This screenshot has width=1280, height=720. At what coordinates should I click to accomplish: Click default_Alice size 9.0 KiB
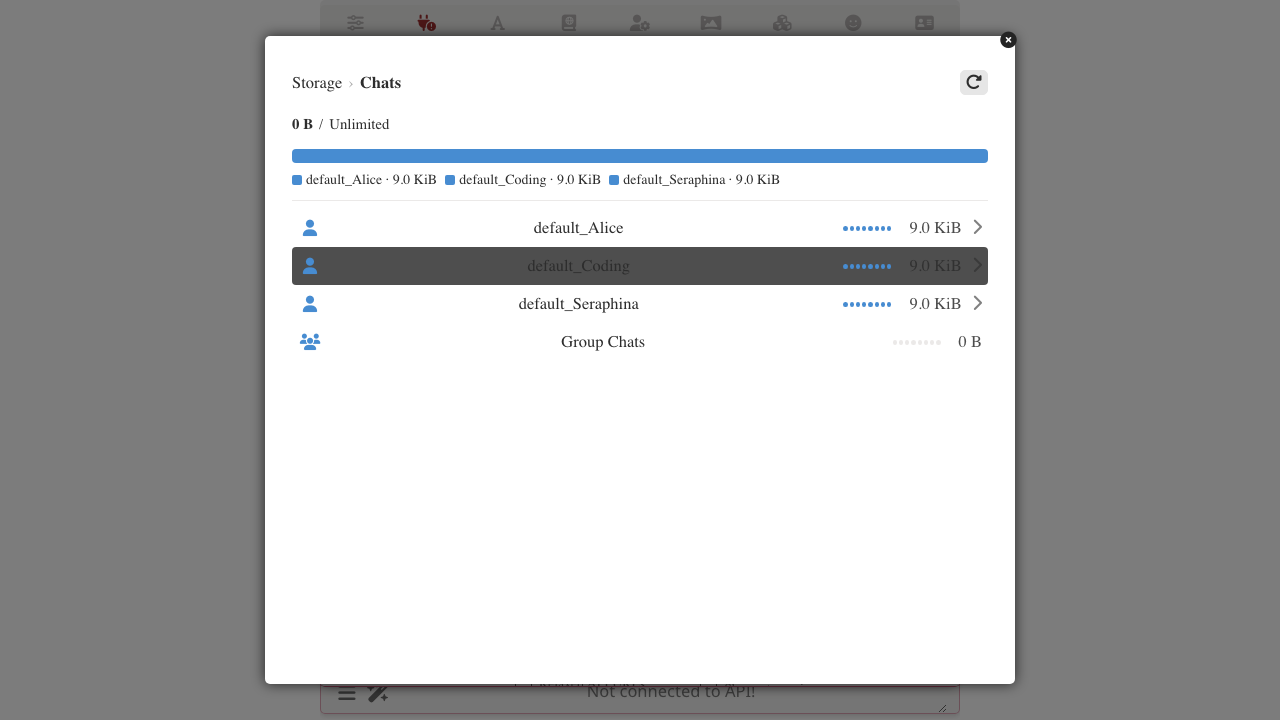tap(935, 228)
